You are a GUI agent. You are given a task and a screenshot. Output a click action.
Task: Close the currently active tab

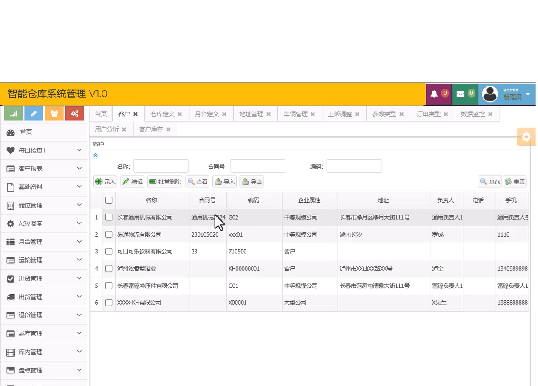[136, 114]
